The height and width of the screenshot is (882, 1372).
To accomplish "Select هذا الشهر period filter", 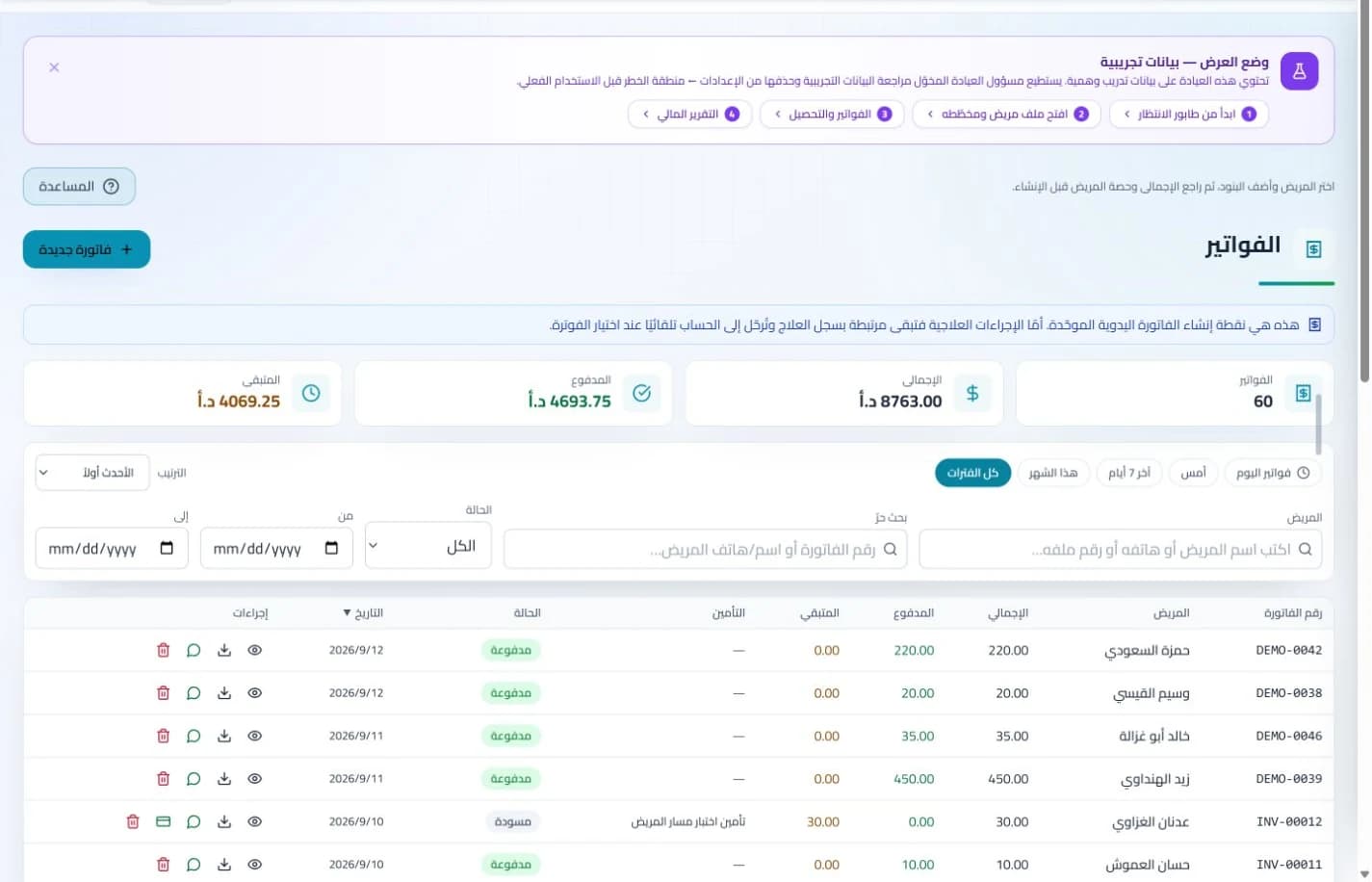I will (1053, 473).
